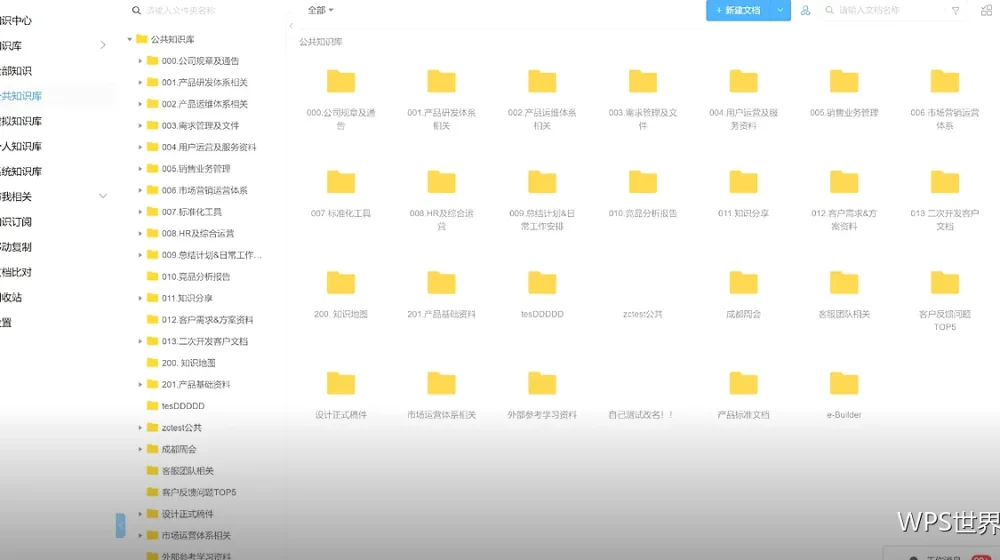Open the 全部 filter dropdown
The height and width of the screenshot is (560, 1000).
(x=320, y=10)
